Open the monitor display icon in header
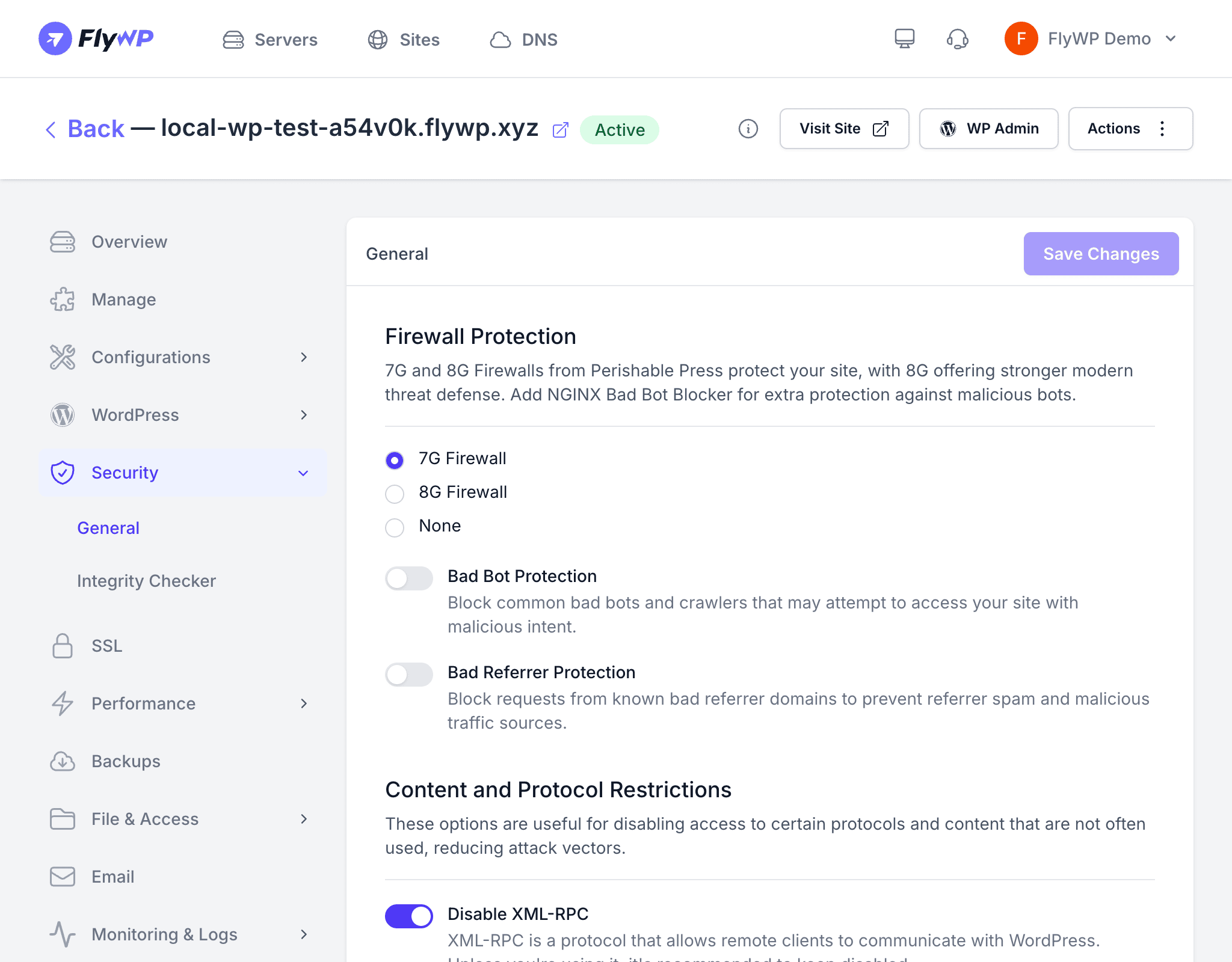The height and width of the screenshot is (962, 1232). 904,39
